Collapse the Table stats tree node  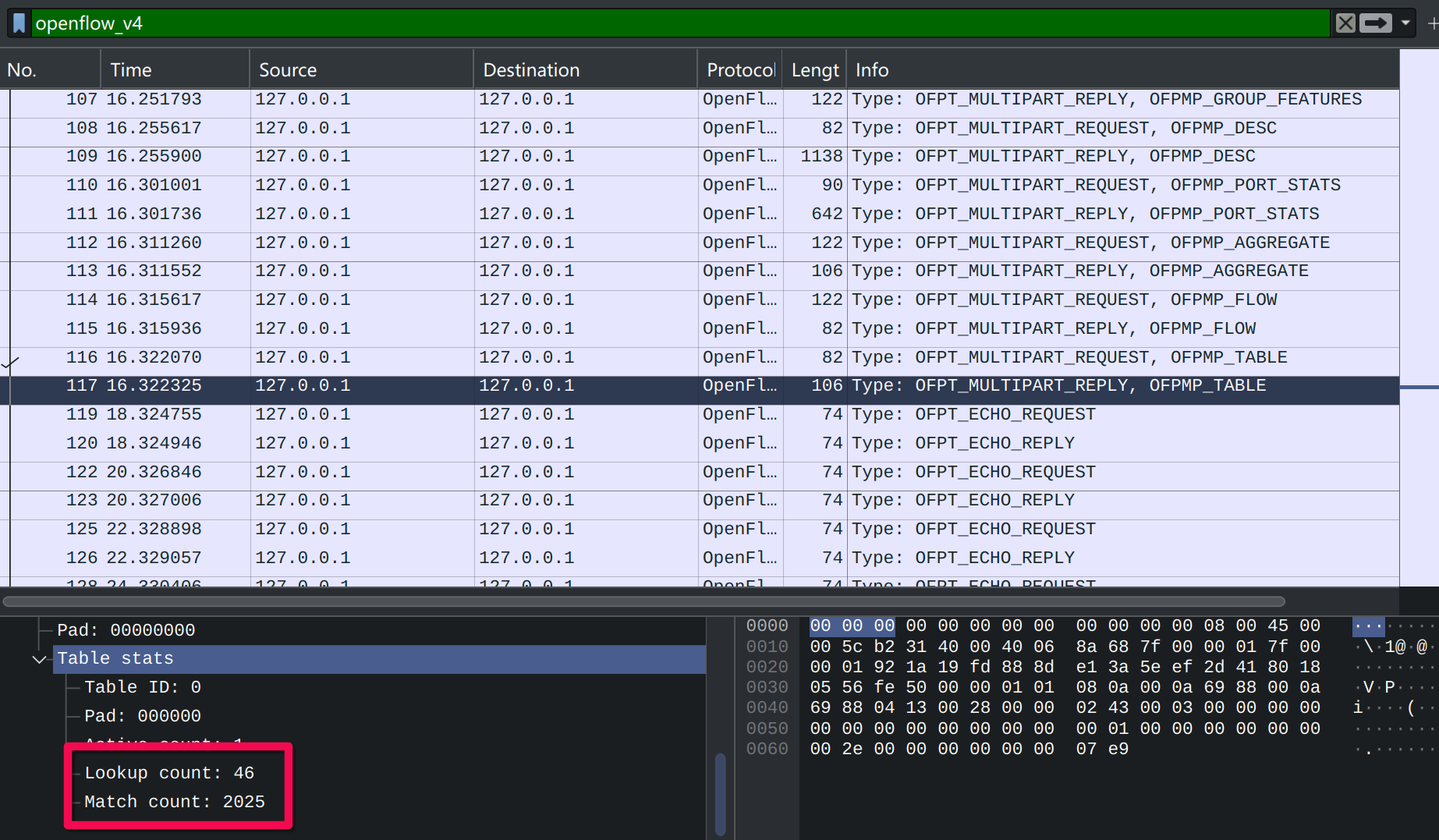pos(39,660)
